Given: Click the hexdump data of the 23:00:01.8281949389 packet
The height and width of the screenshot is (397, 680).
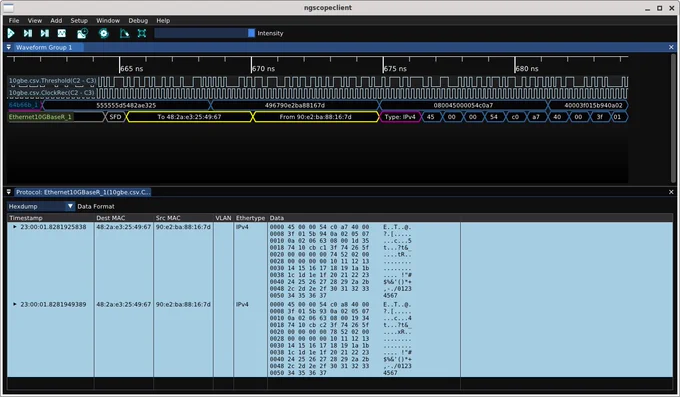Looking at the screenshot, I should [340, 338].
